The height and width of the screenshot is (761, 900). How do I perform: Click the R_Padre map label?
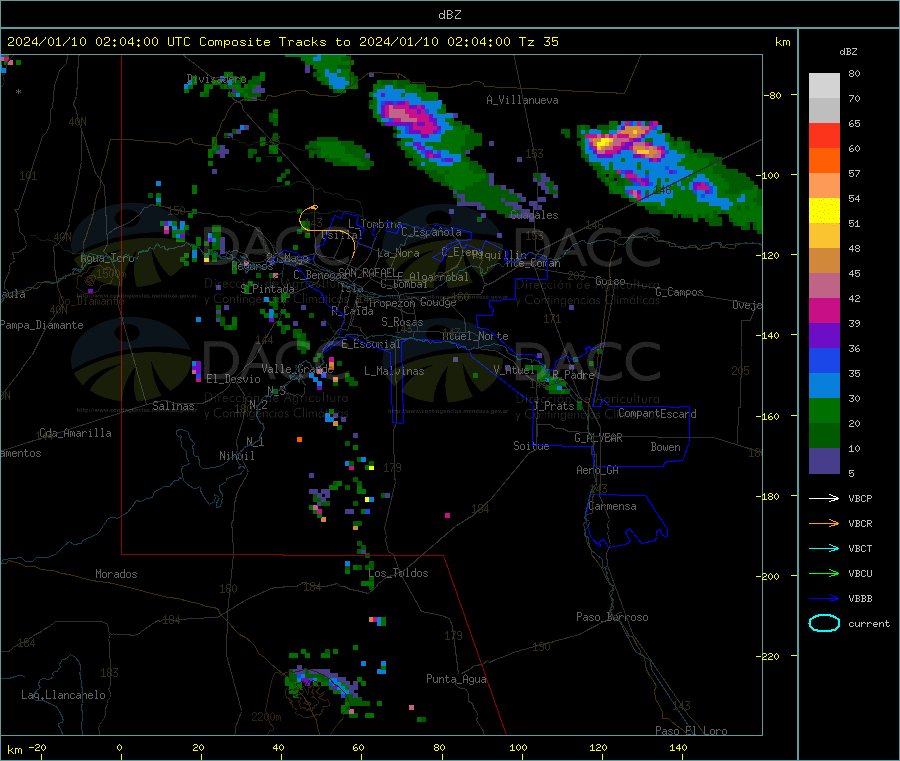click(573, 375)
